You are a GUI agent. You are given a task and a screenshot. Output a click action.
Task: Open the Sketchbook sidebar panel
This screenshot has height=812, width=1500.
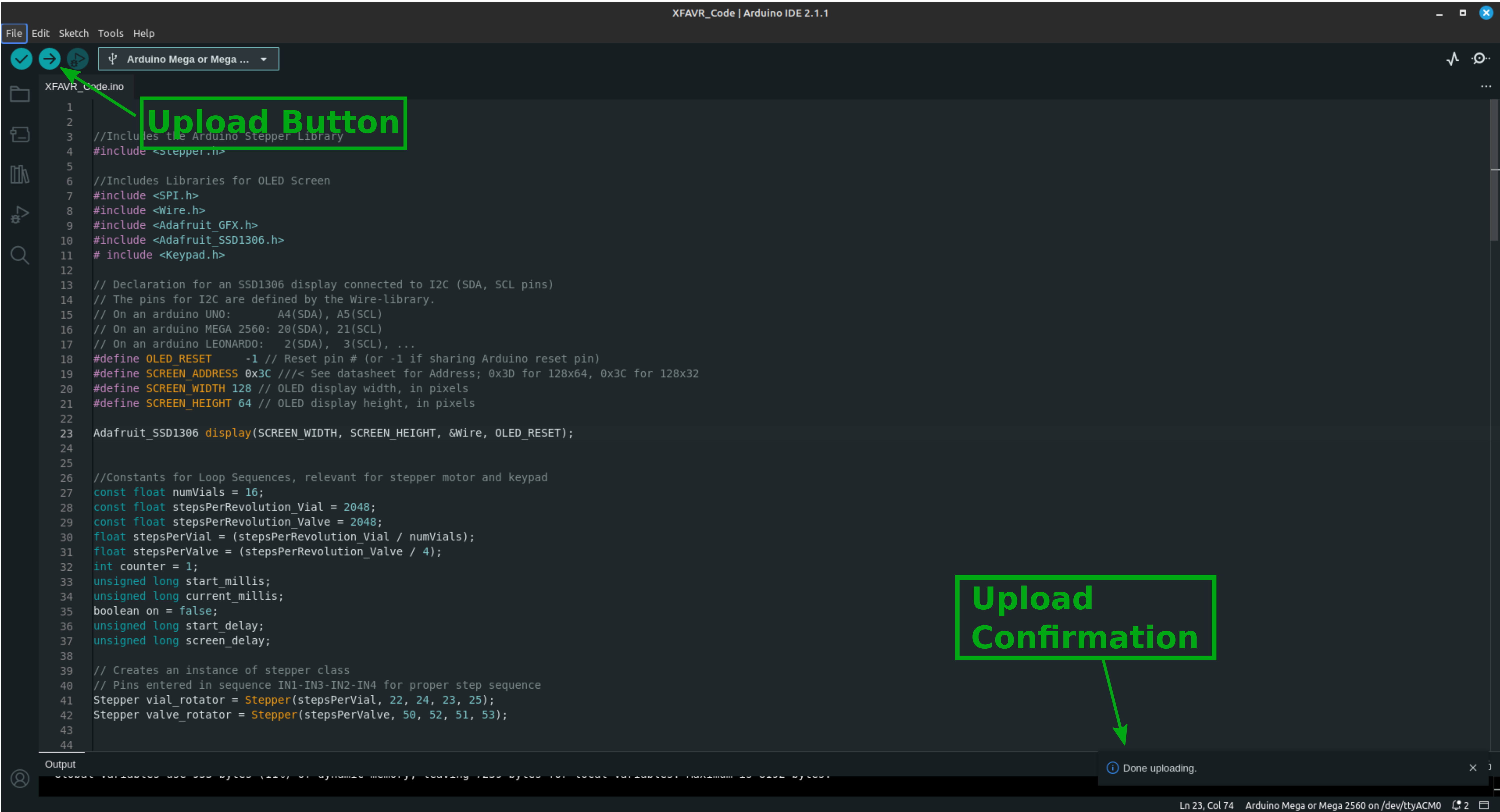pyautogui.click(x=20, y=94)
